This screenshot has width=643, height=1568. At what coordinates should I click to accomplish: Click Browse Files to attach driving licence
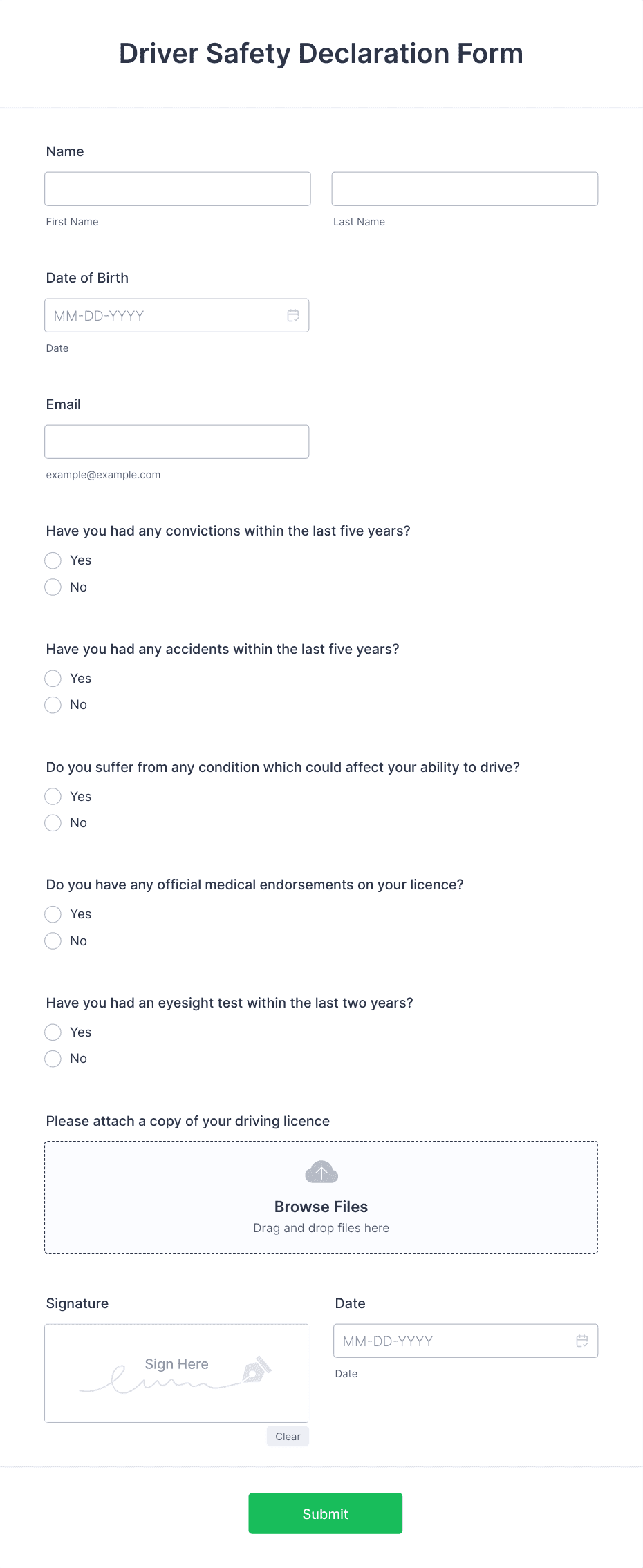[x=321, y=1206]
